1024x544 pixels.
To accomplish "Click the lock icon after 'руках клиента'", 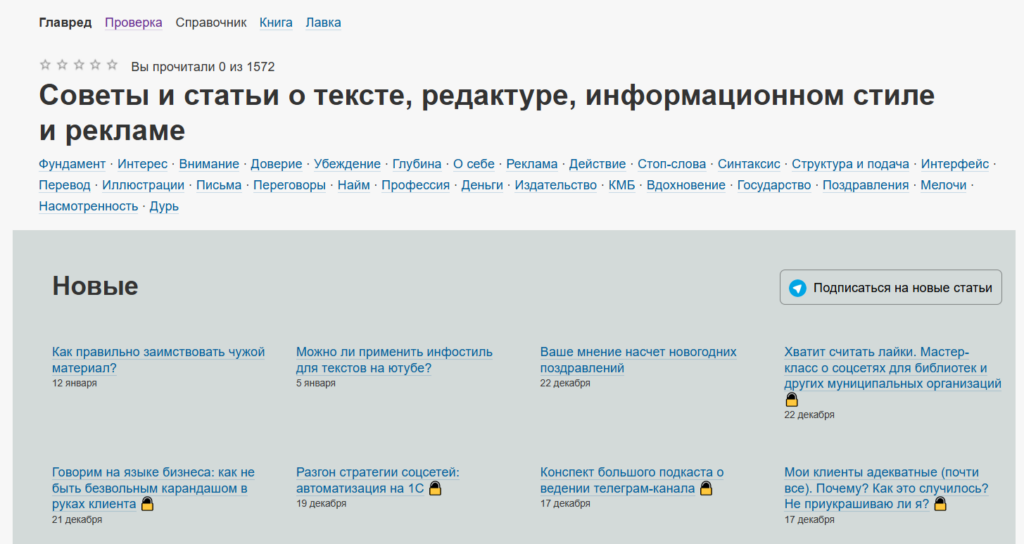I will click(x=148, y=504).
